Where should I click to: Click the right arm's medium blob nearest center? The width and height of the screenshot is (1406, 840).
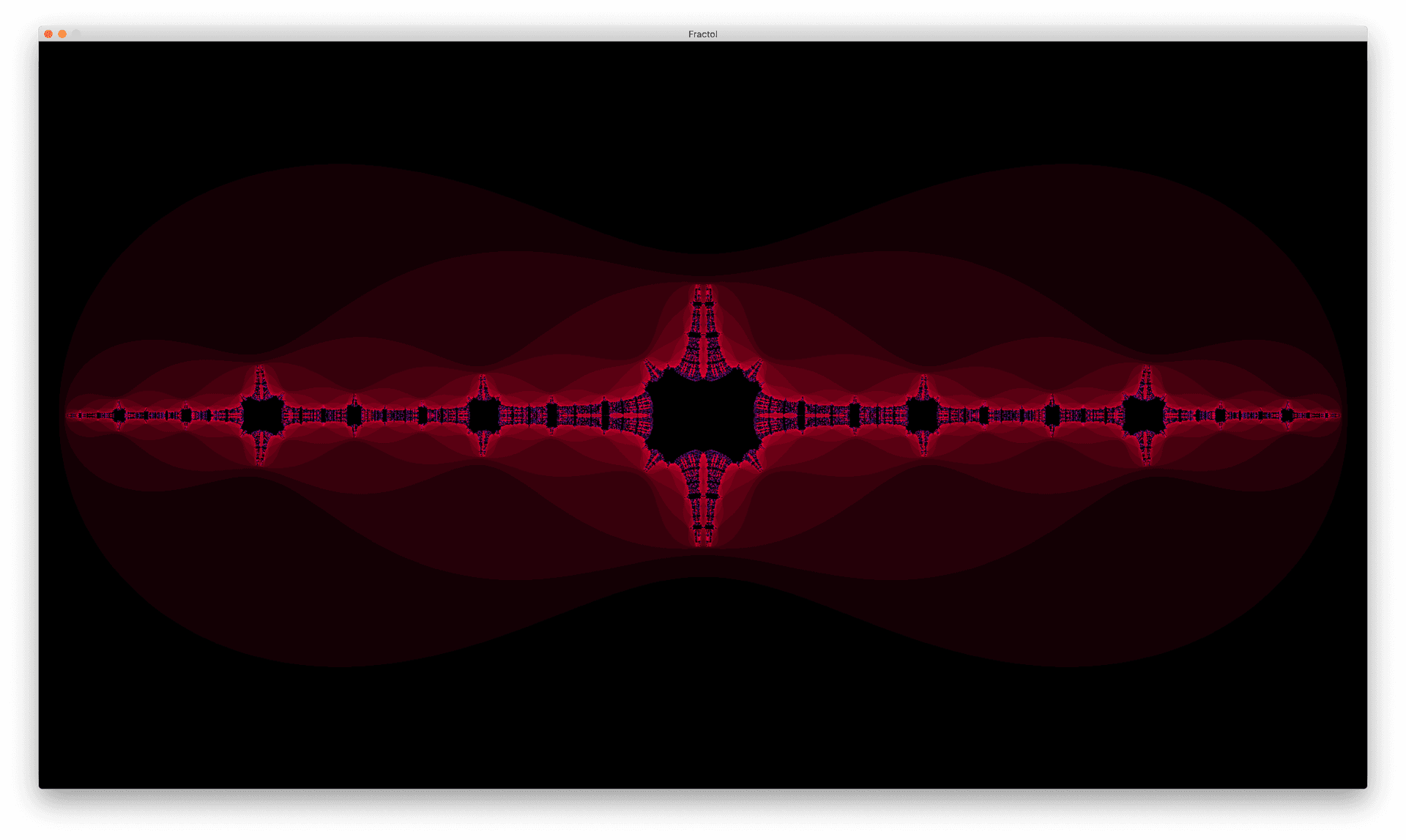pyautogui.click(x=923, y=415)
